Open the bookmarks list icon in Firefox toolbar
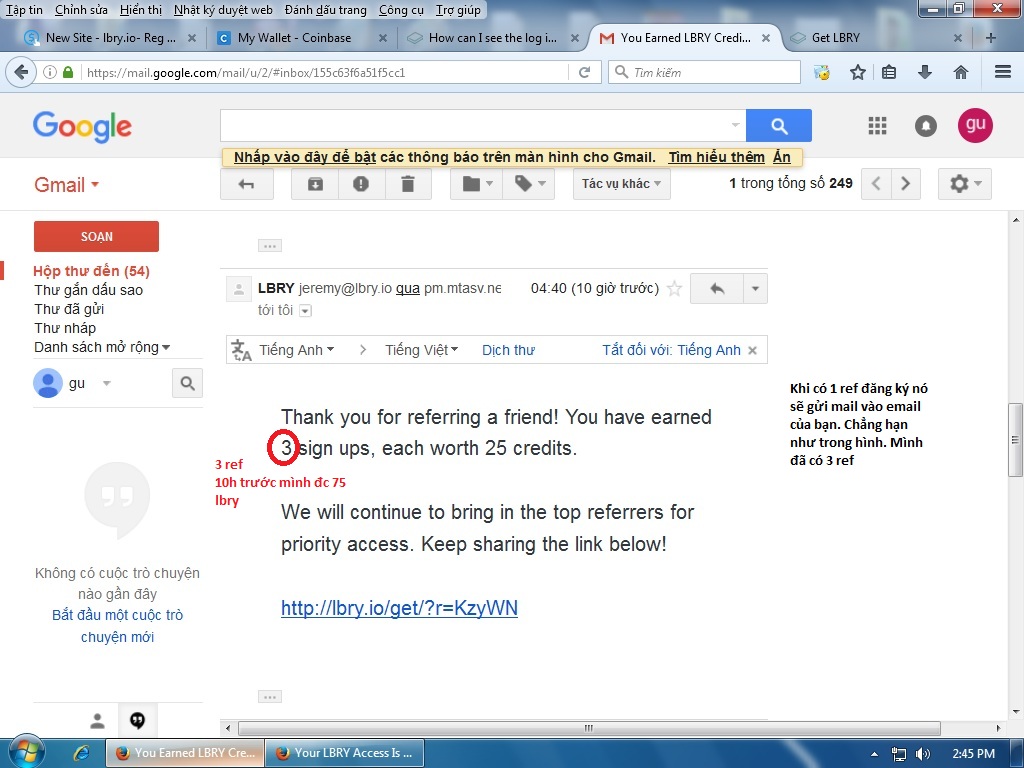The height and width of the screenshot is (768, 1024). point(889,72)
